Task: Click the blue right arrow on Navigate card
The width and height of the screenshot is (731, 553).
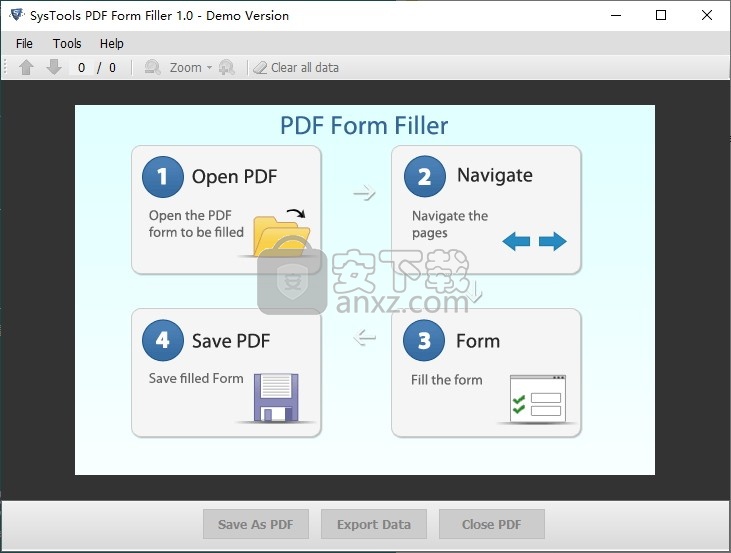Action: [552, 241]
